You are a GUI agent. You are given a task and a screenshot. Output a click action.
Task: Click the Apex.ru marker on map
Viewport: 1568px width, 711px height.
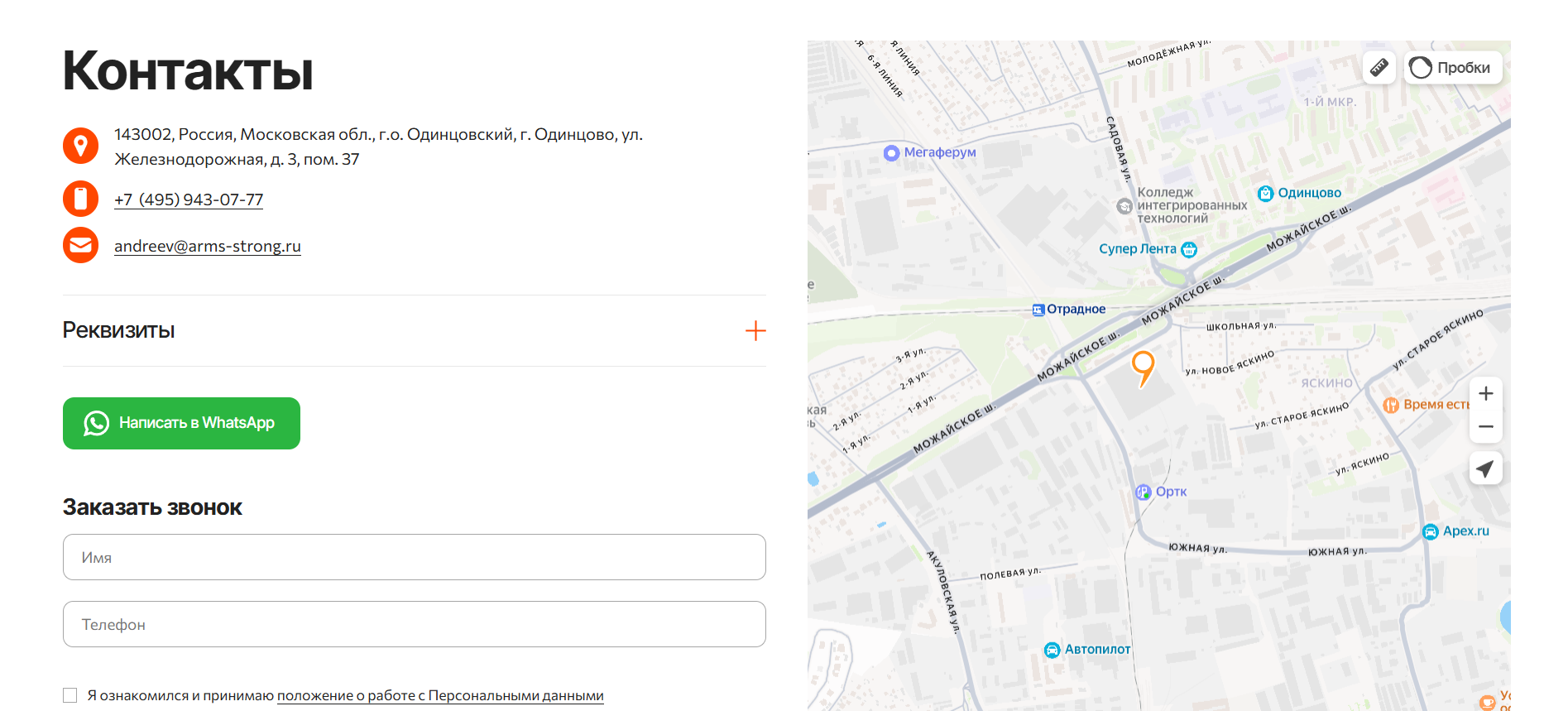pos(1430,531)
